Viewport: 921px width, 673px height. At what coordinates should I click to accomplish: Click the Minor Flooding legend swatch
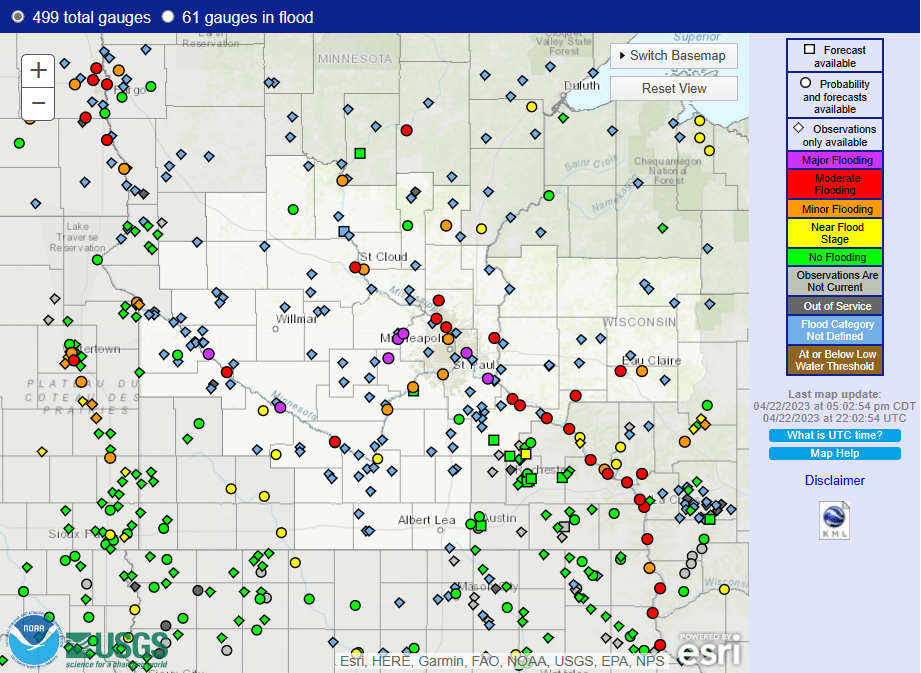tap(835, 209)
